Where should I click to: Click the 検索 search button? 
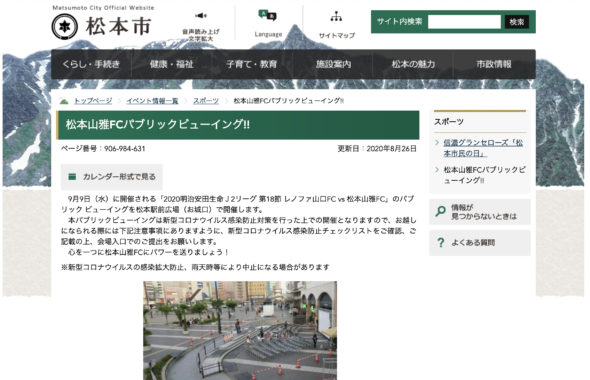pyautogui.click(x=517, y=22)
